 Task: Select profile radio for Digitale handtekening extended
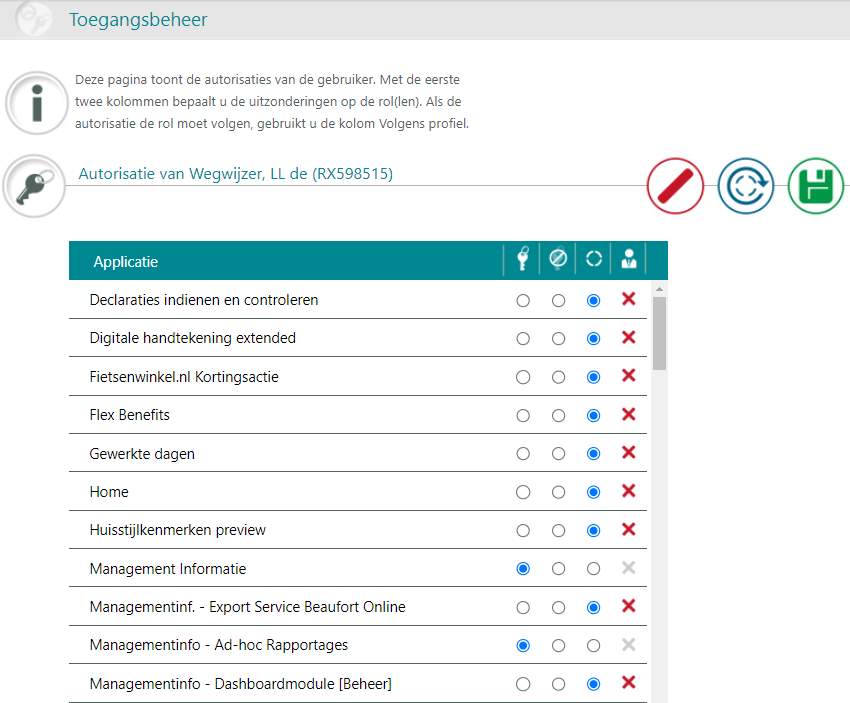click(x=594, y=339)
